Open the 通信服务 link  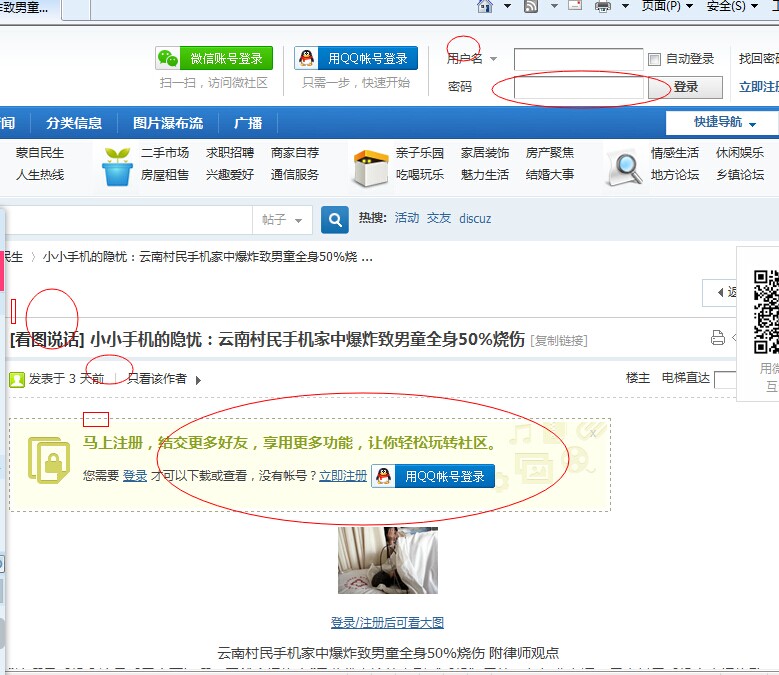295,174
